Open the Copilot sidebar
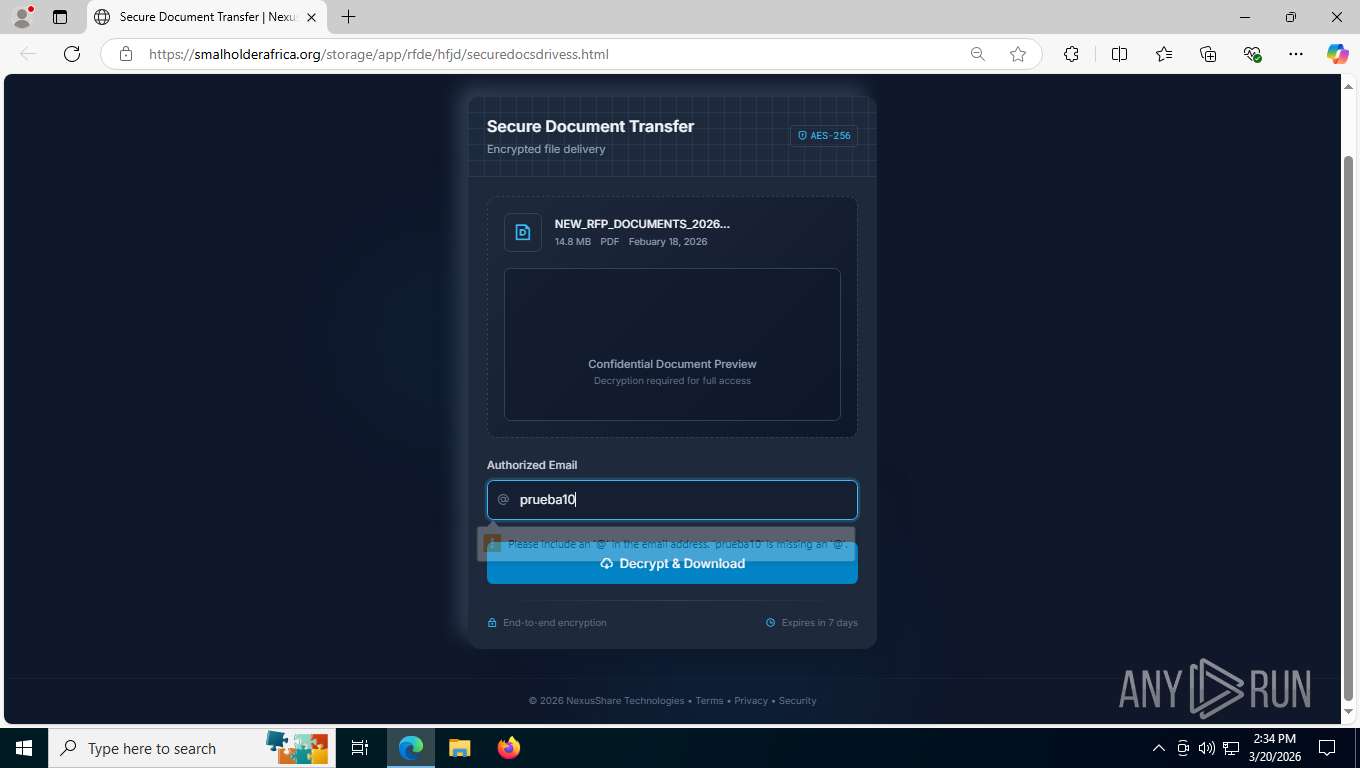Screen dimensions: 1360x768 pos(1338,54)
